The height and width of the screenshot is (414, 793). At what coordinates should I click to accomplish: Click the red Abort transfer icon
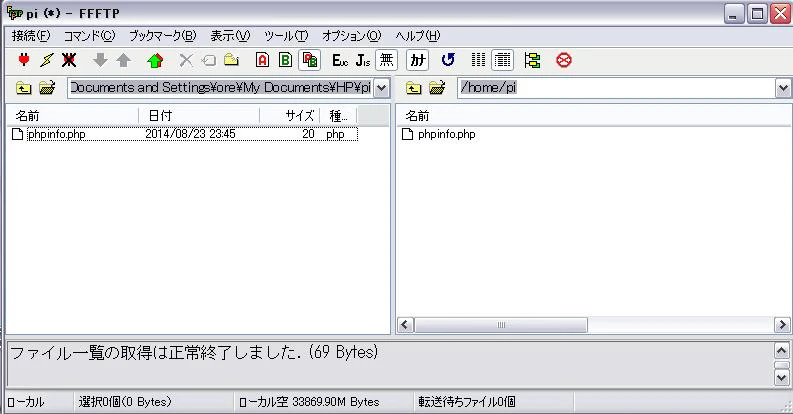click(x=563, y=60)
